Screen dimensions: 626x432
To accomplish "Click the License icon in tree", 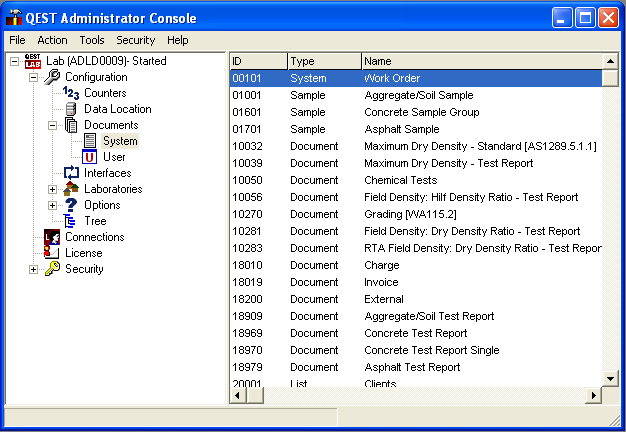I will click(52, 253).
